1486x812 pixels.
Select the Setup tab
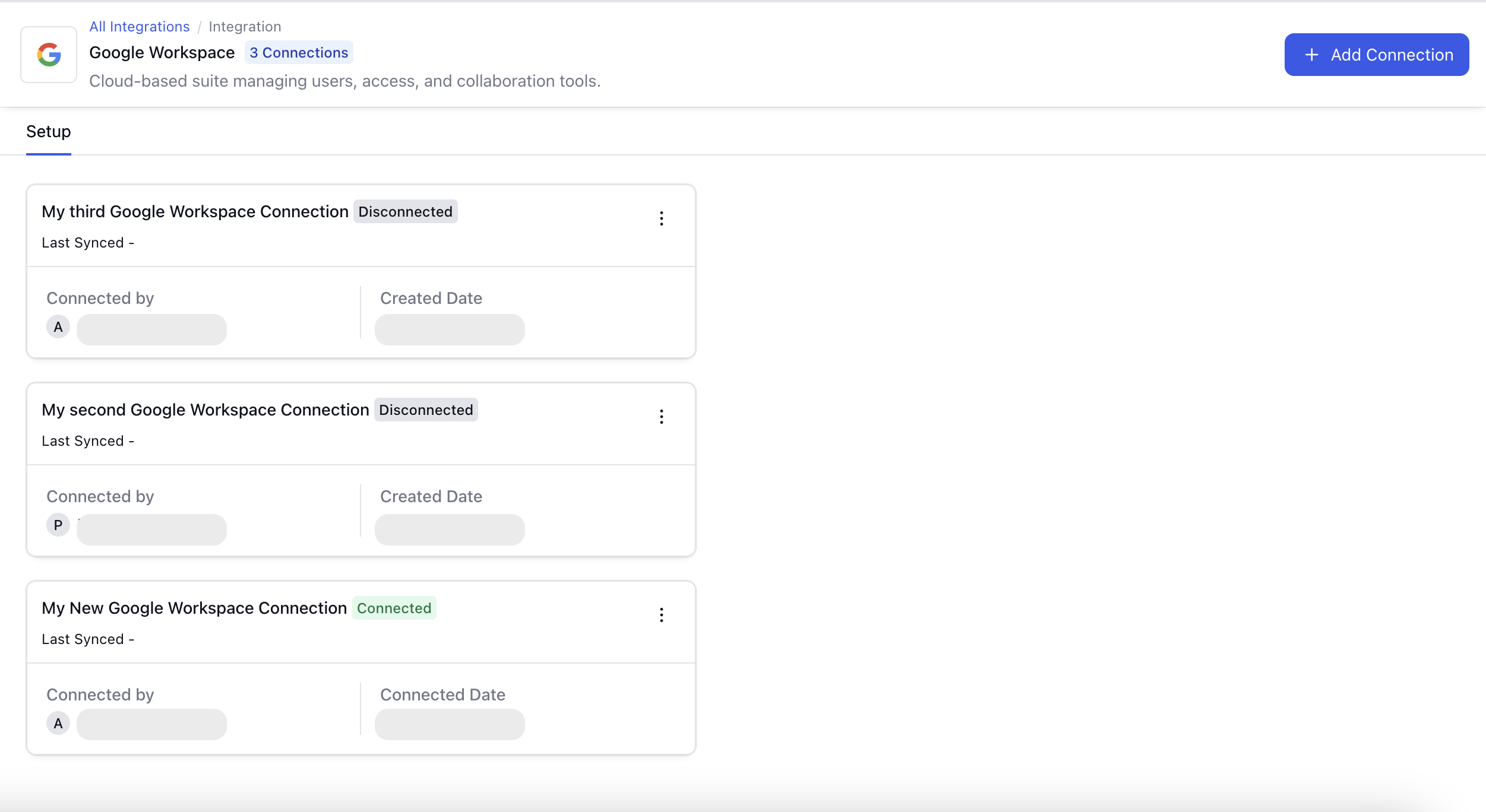pos(49,132)
